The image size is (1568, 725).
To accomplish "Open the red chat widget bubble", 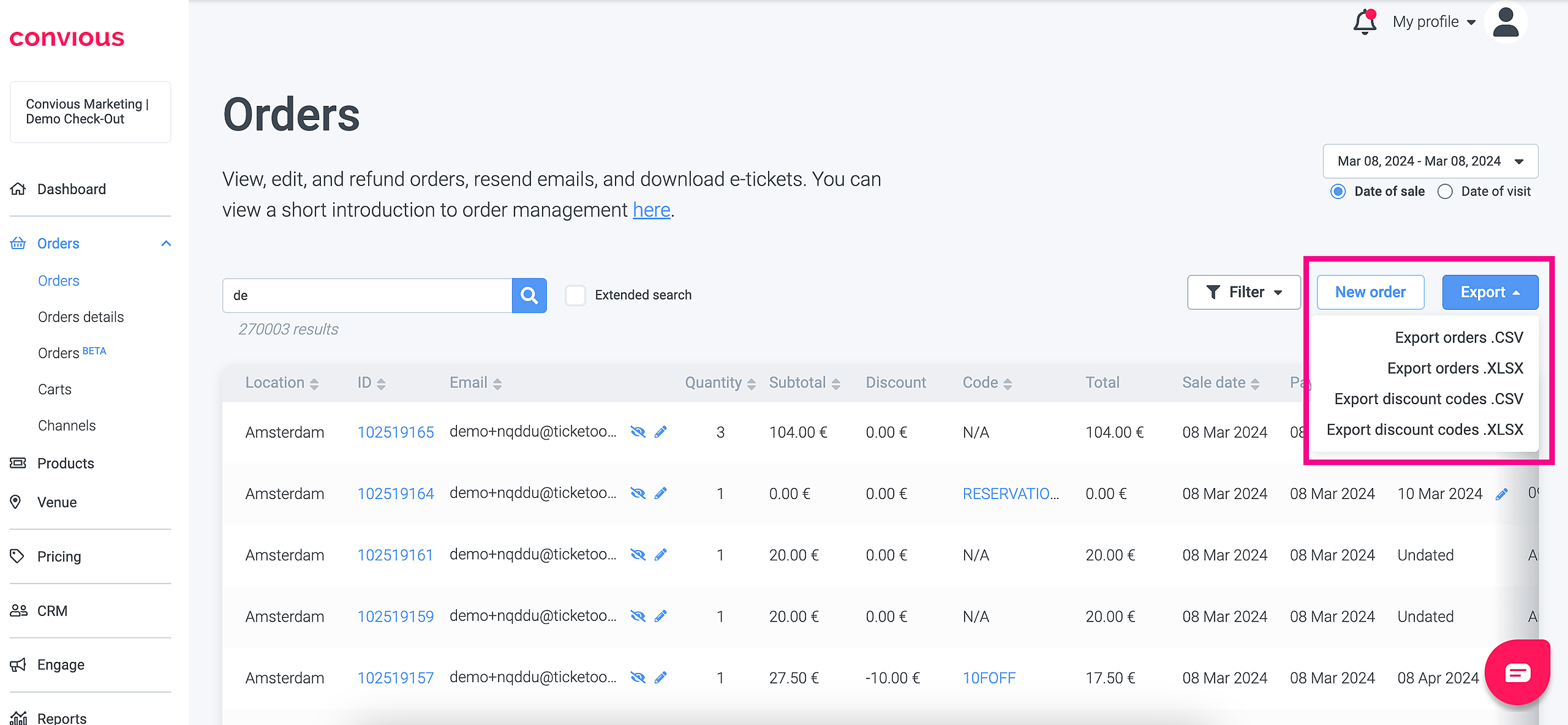I will click(1517, 672).
